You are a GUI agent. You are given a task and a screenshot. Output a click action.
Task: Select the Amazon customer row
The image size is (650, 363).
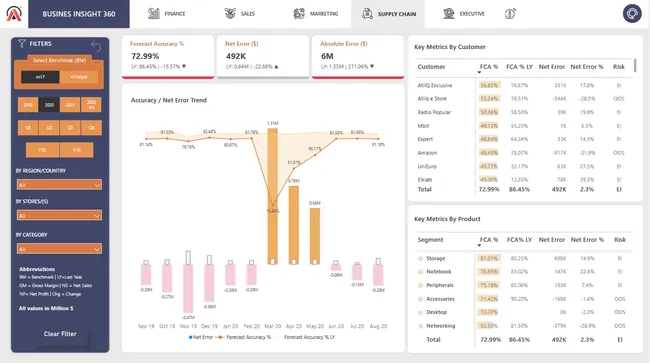pyautogui.click(x=524, y=153)
